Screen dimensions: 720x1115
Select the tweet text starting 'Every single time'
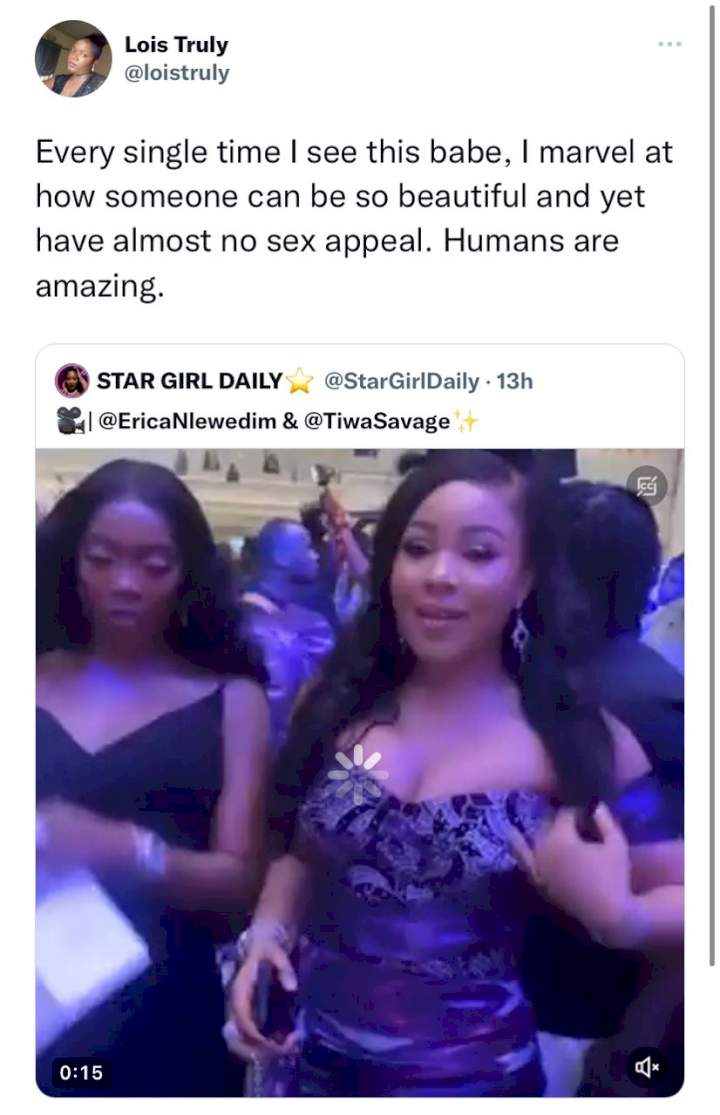[354, 218]
